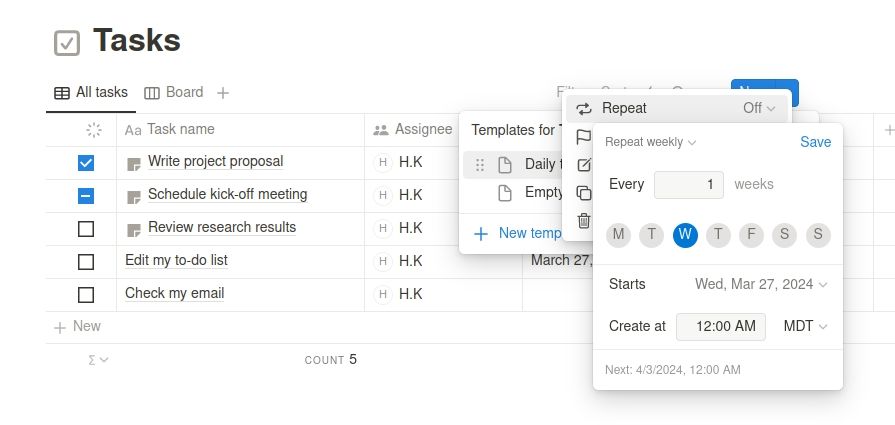Click the add column plus icon
Image resolution: width=895 pixels, height=425 pixels.
(888, 129)
